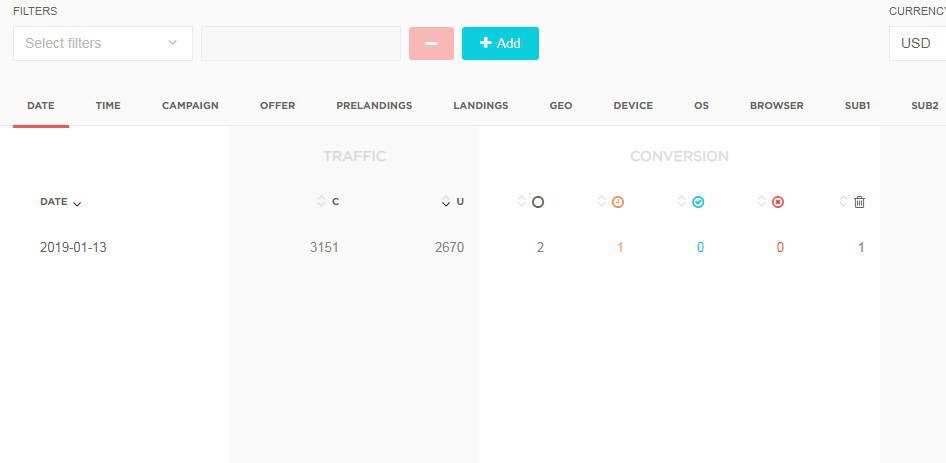Click the date cell 2019-01-13
946x463 pixels.
(x=73, y=247)
